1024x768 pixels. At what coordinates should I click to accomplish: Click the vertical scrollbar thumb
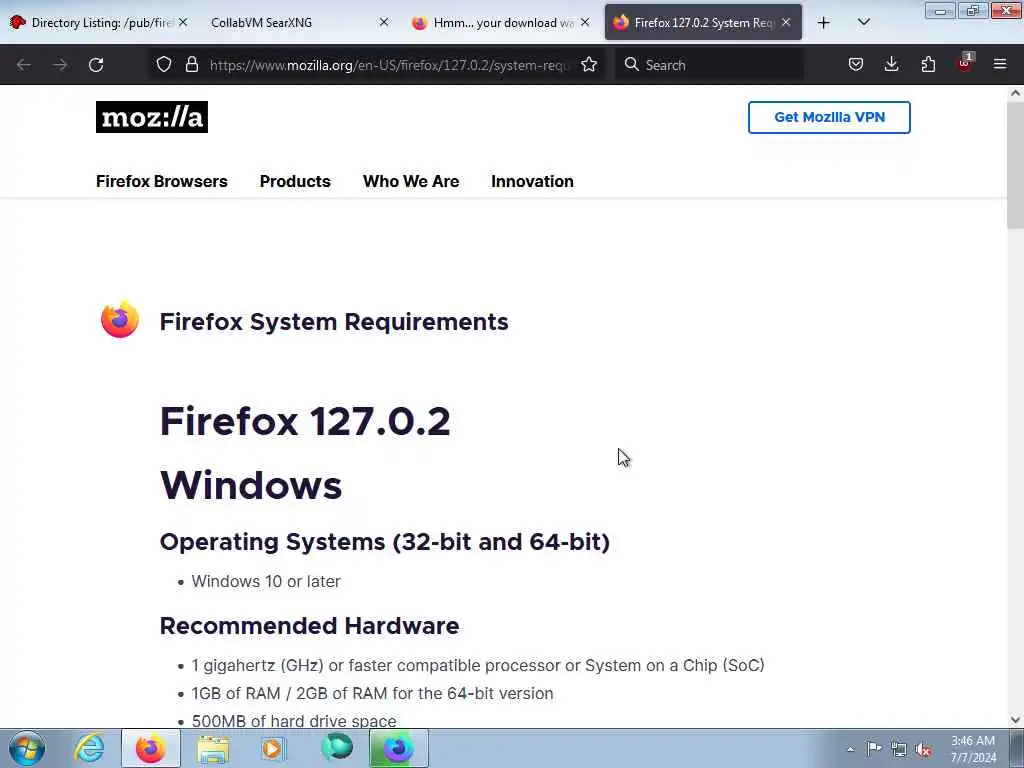1015,165
